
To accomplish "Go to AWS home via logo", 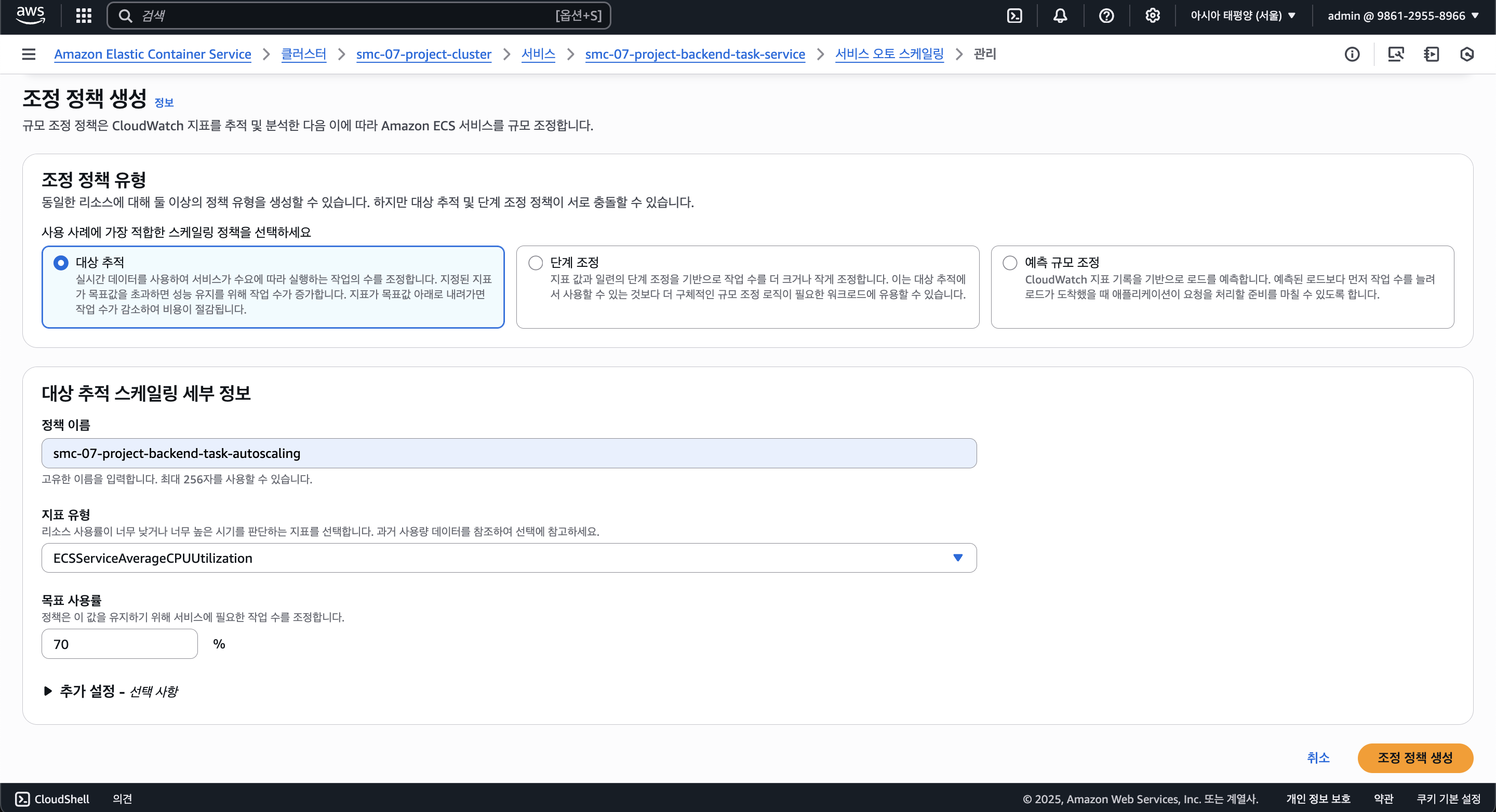I will 30,15.
